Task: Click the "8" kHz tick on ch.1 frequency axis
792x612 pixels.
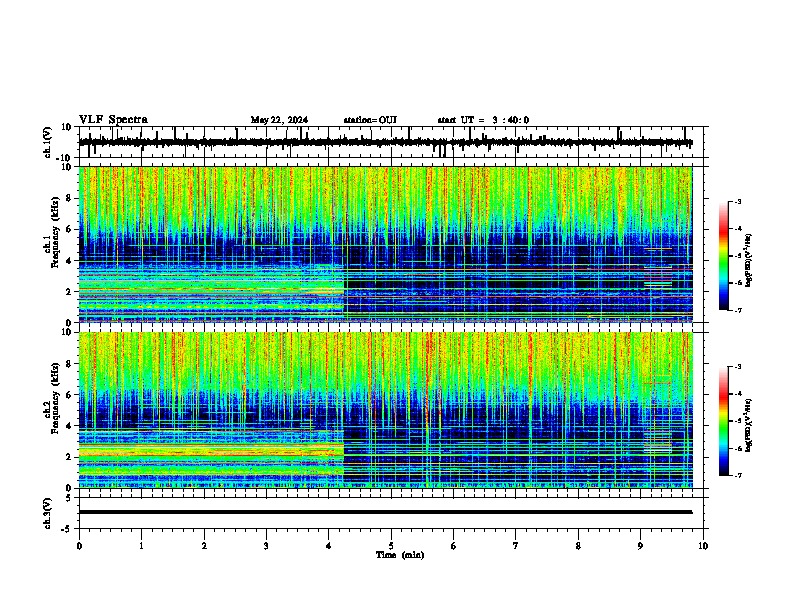Action: pos(69,198)
